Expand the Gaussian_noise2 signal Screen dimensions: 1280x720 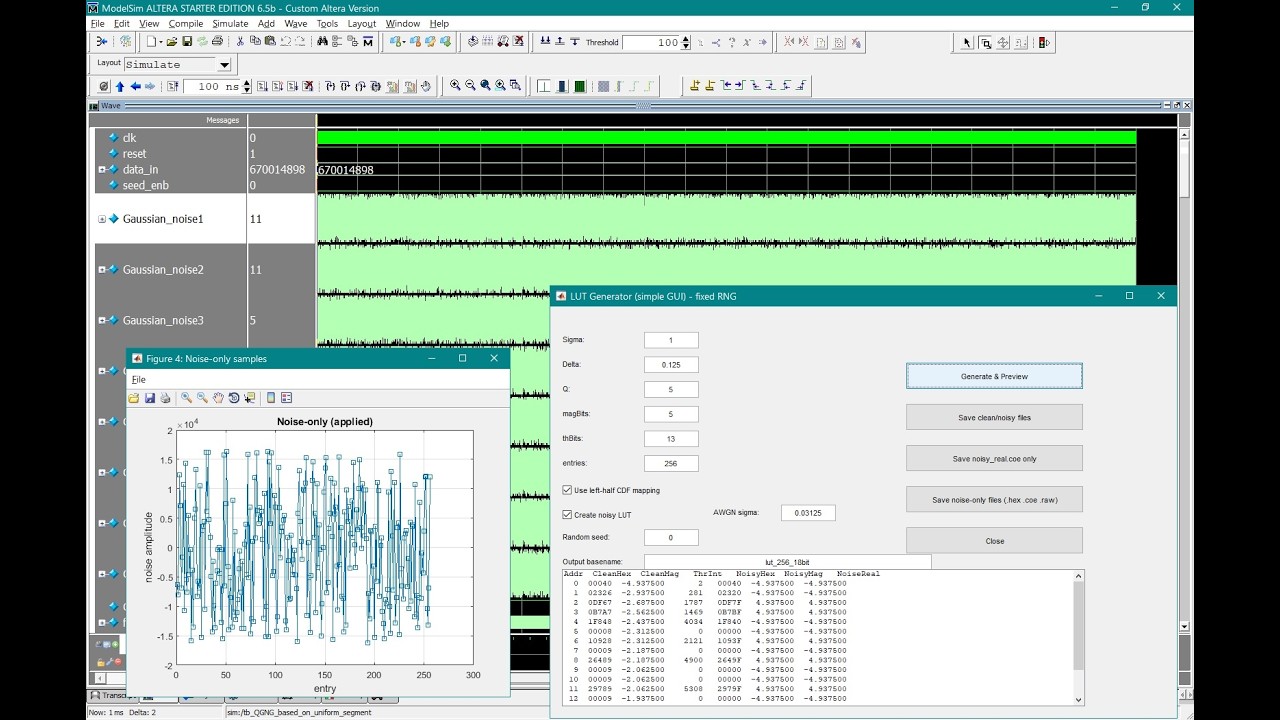(102, 270)
